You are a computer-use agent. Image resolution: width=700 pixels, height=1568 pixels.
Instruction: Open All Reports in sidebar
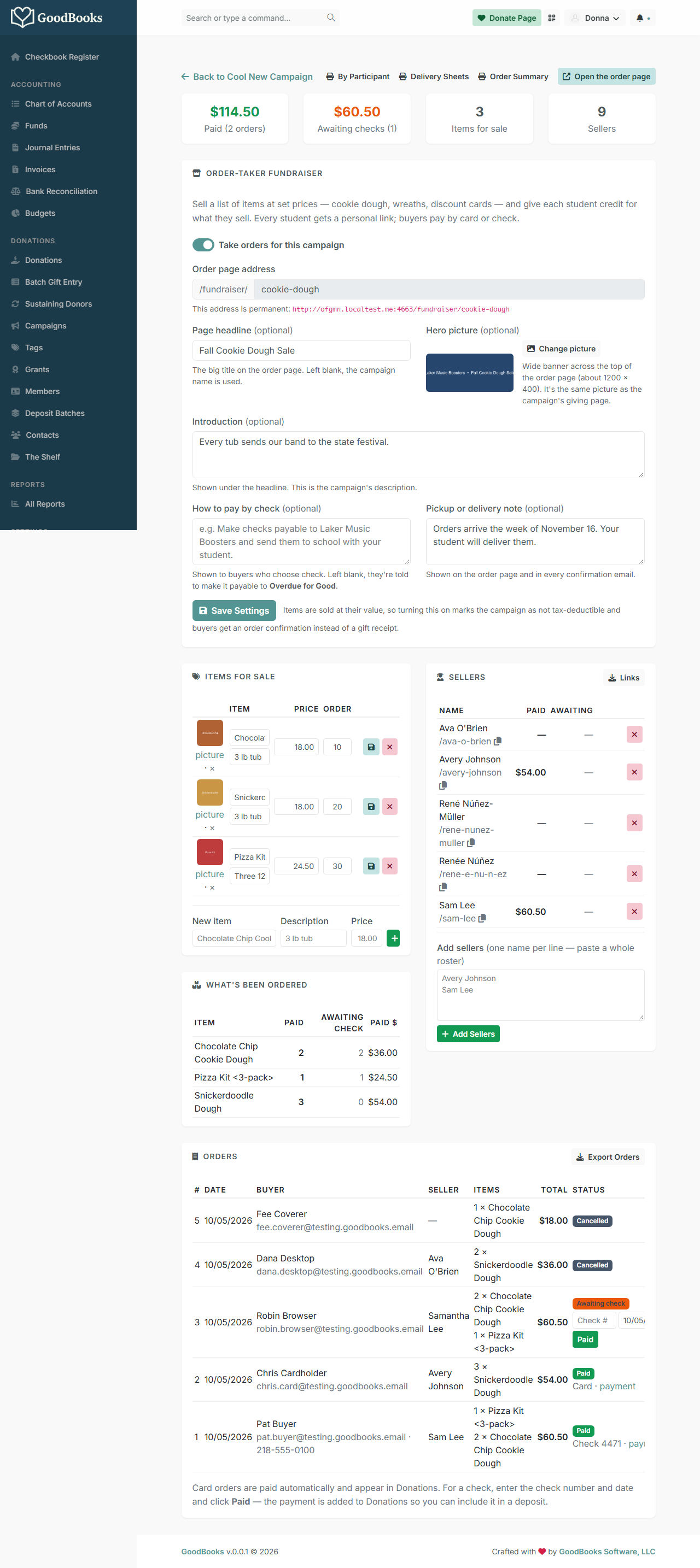coord(44,504)
